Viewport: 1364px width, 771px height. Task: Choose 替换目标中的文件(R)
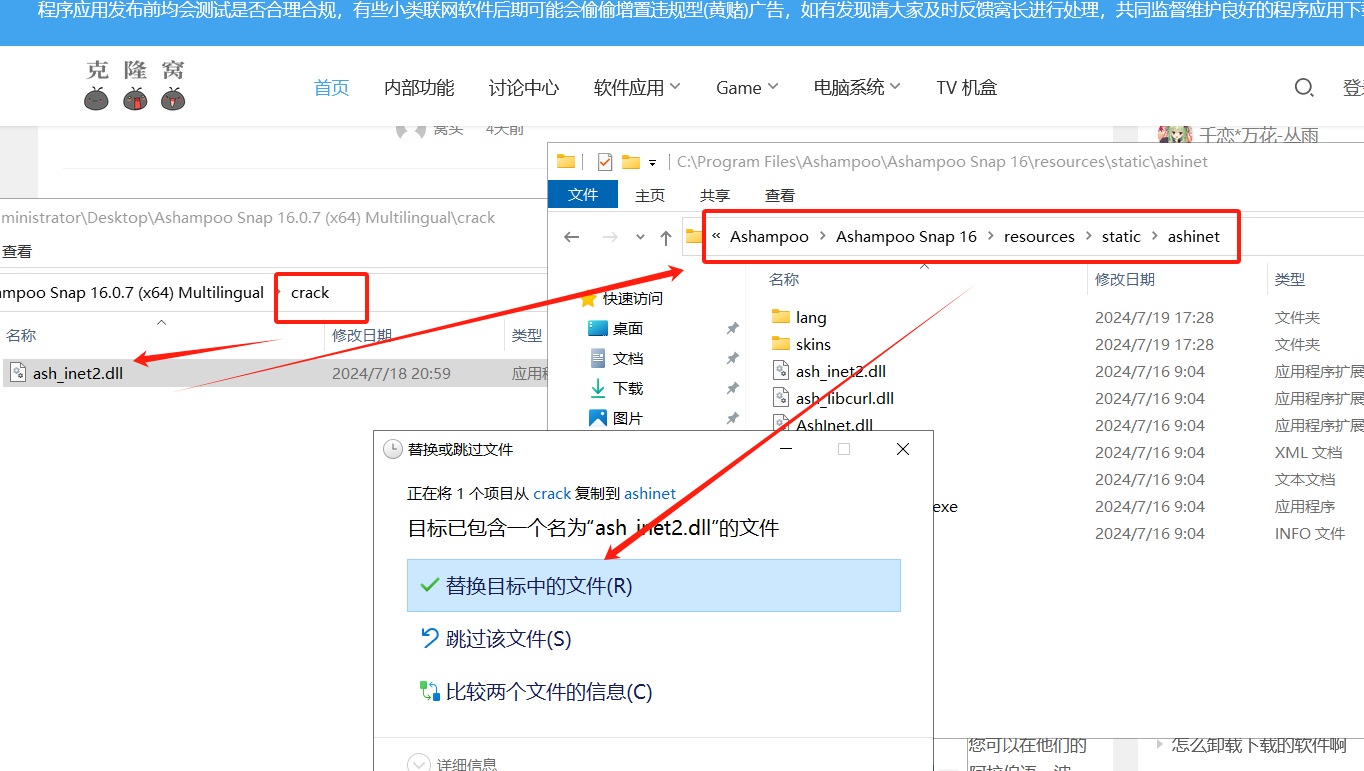point(654,585)
